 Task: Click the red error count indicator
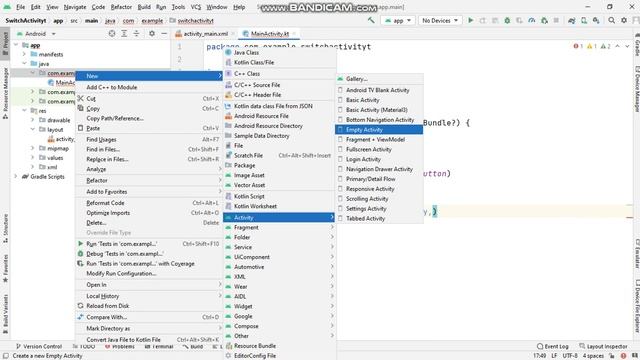click(x=578, y=46)
